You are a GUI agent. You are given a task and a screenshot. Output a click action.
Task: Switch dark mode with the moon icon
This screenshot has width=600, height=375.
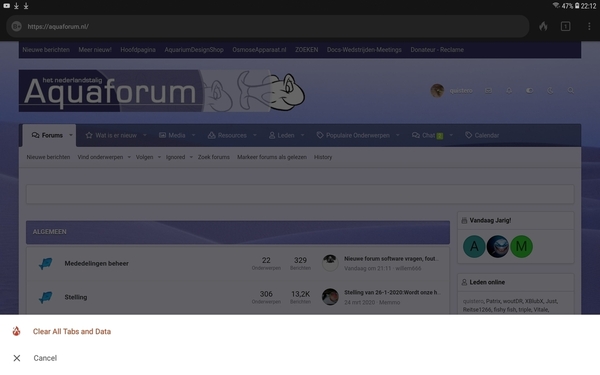tap(550, 91)
